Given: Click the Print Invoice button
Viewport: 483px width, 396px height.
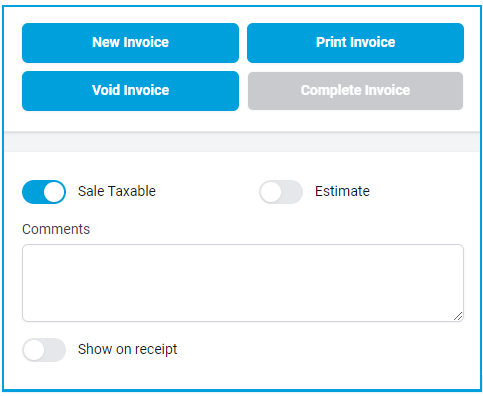Looking at the screenshot, I should tap(355, 43).
